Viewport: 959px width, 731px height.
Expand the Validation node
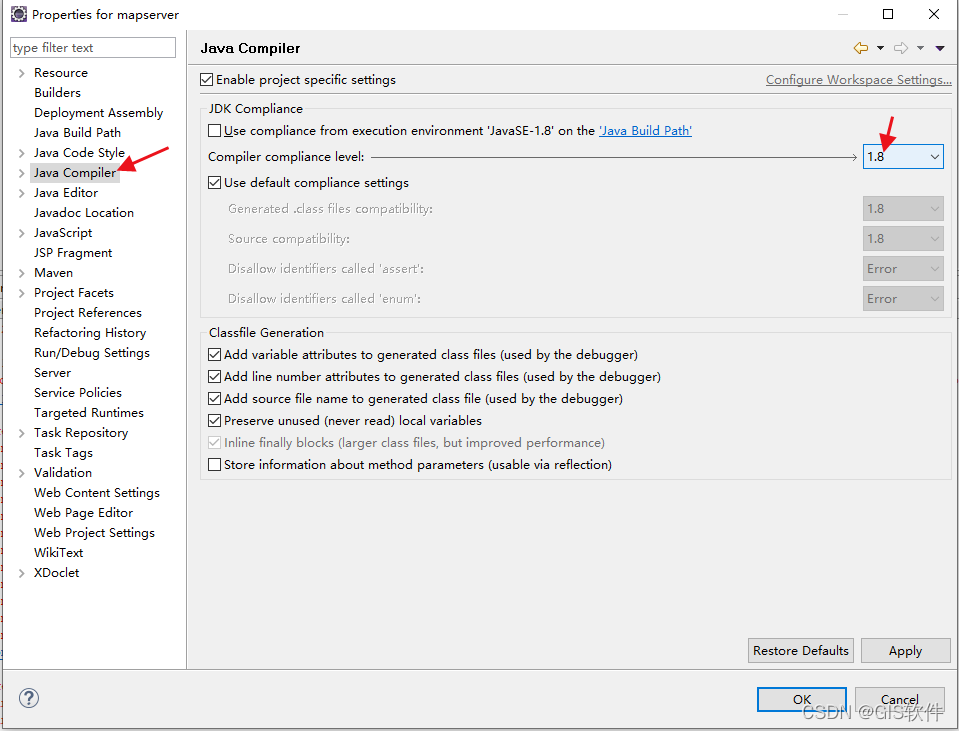tap(21, 473)
